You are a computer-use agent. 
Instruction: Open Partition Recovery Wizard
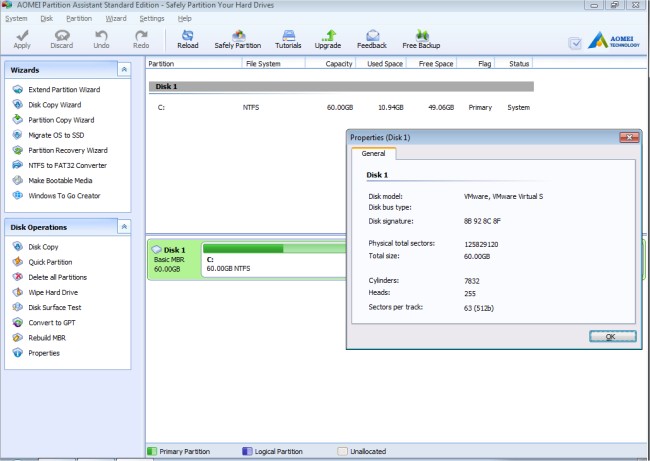coord(68,150)
